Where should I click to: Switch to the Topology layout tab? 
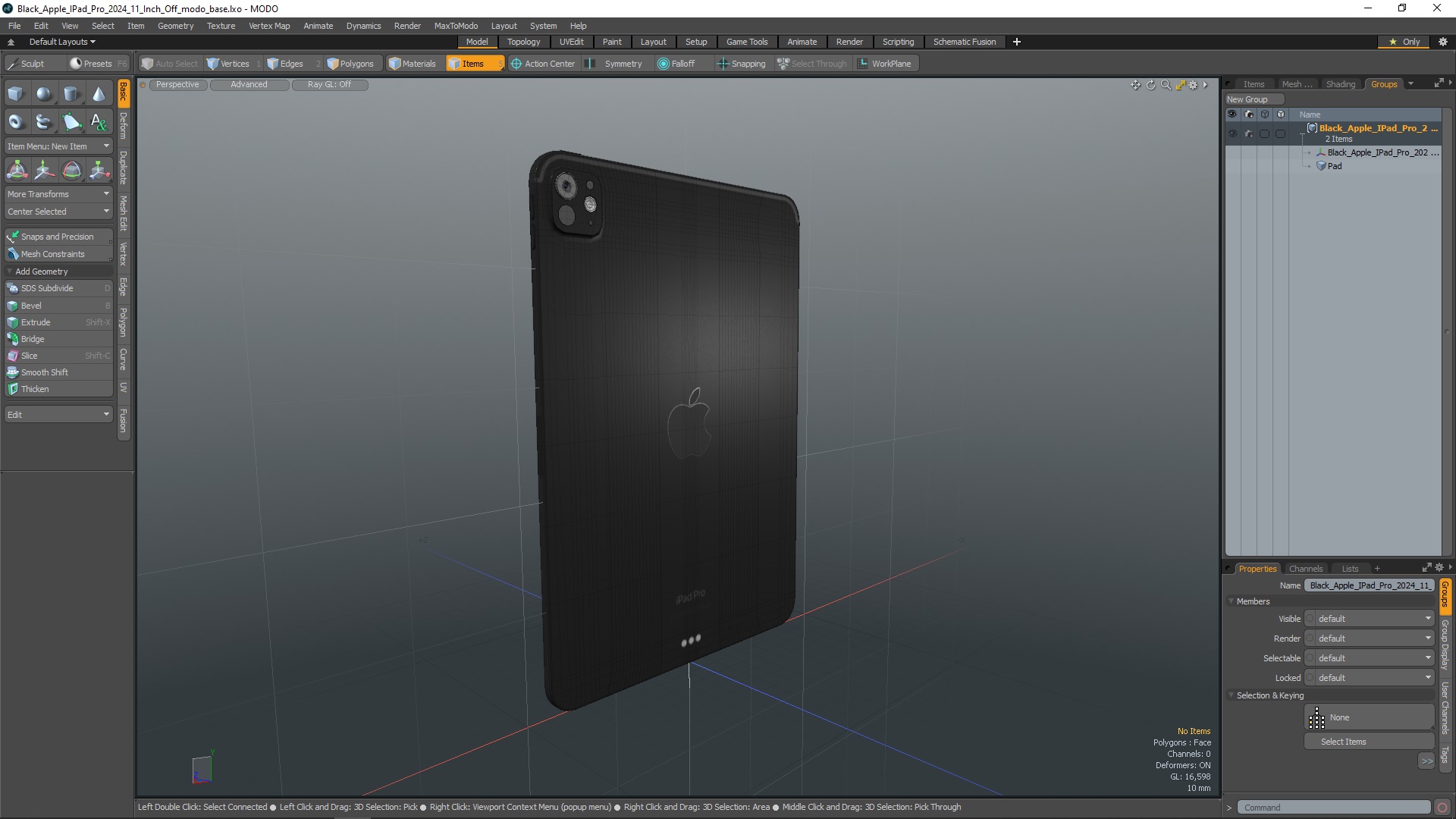pos(523,42)
